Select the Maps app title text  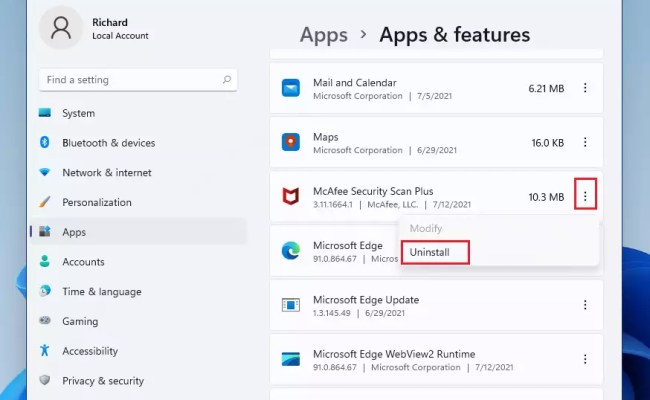point(325,137)
